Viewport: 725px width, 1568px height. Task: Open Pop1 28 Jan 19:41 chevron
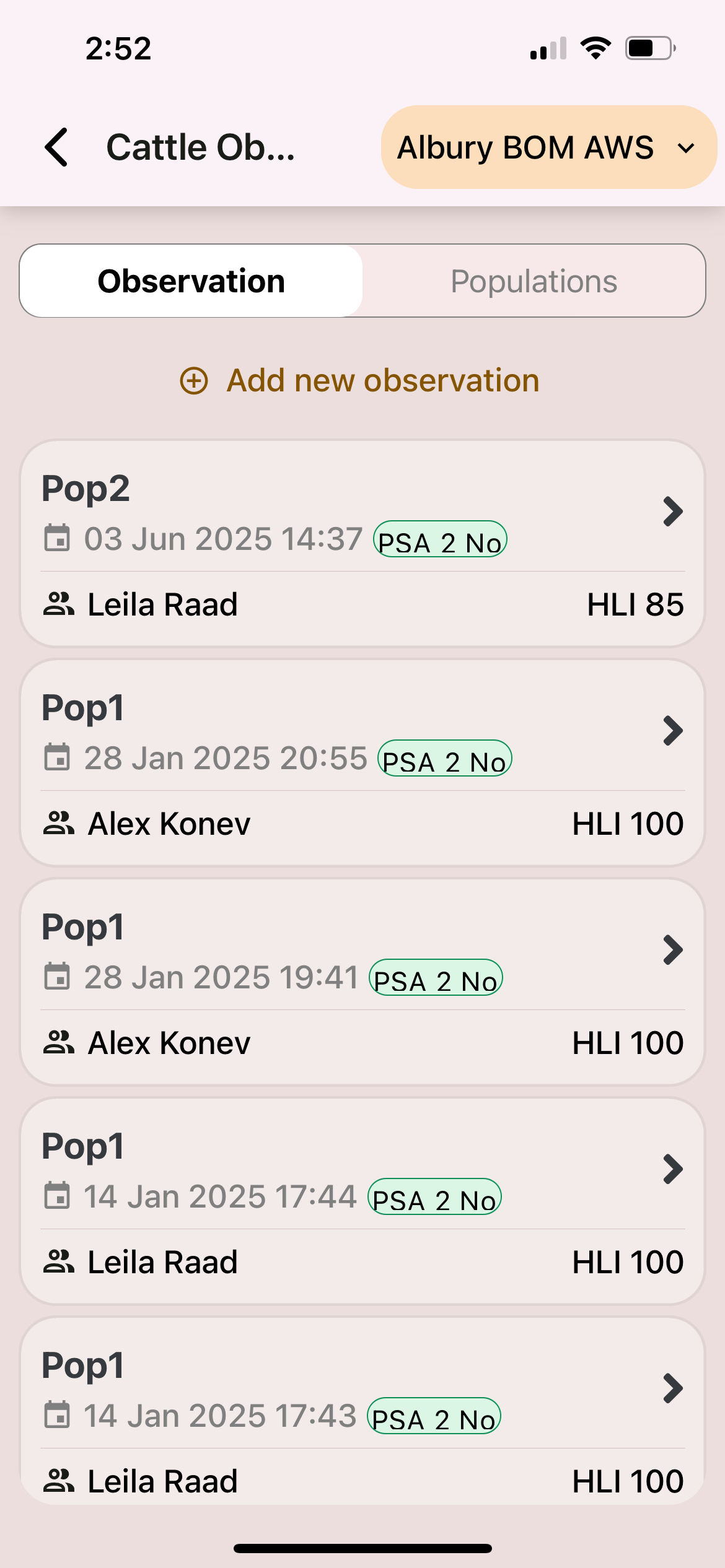[x=672, y=950]
